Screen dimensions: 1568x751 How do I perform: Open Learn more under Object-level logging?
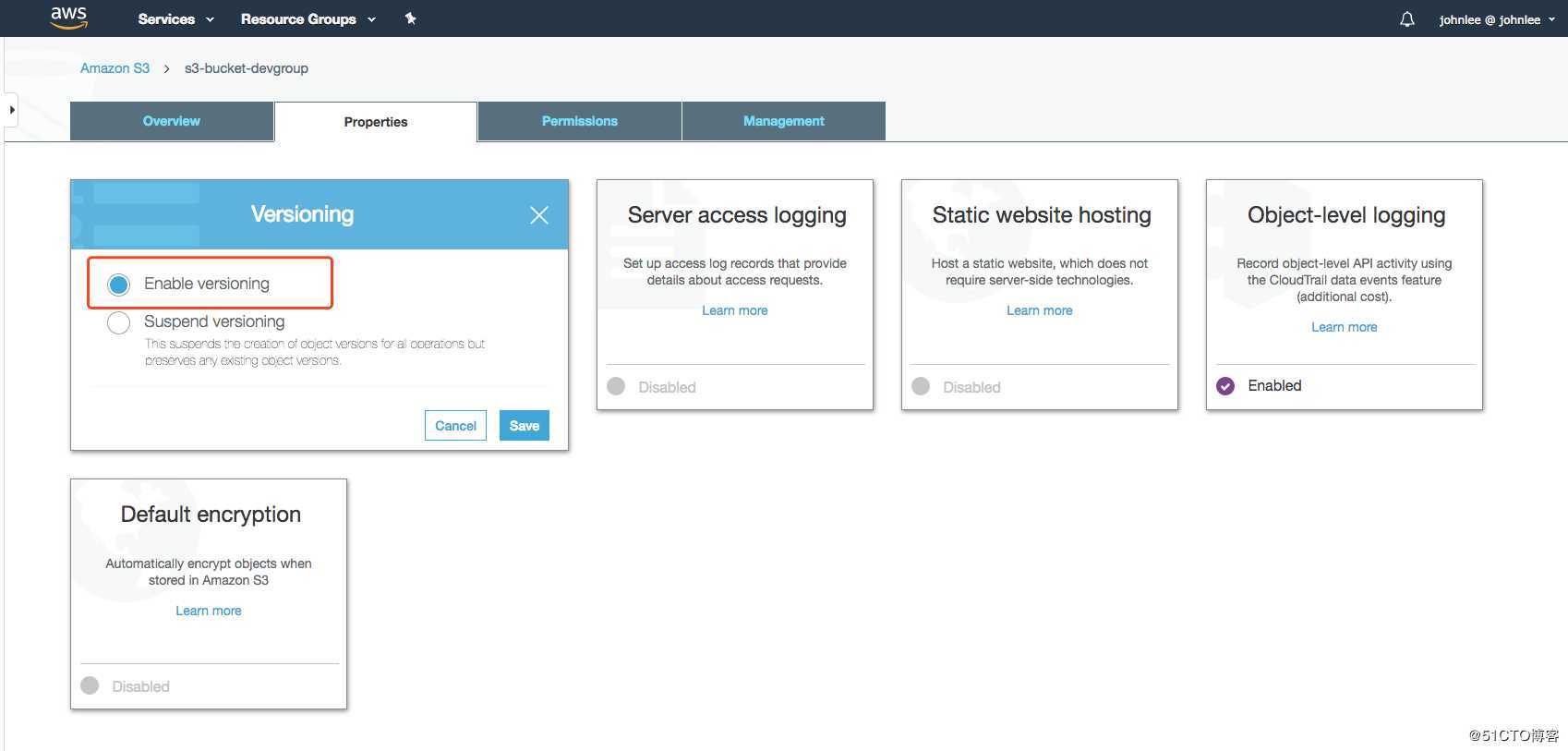(1345, 327)
